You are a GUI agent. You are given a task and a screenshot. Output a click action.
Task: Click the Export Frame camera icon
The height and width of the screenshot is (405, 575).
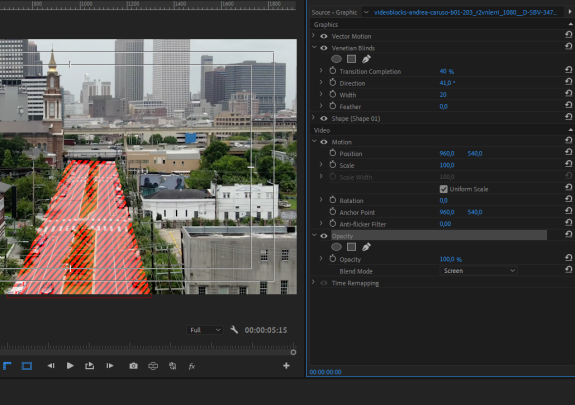click(x=133, y=366)
